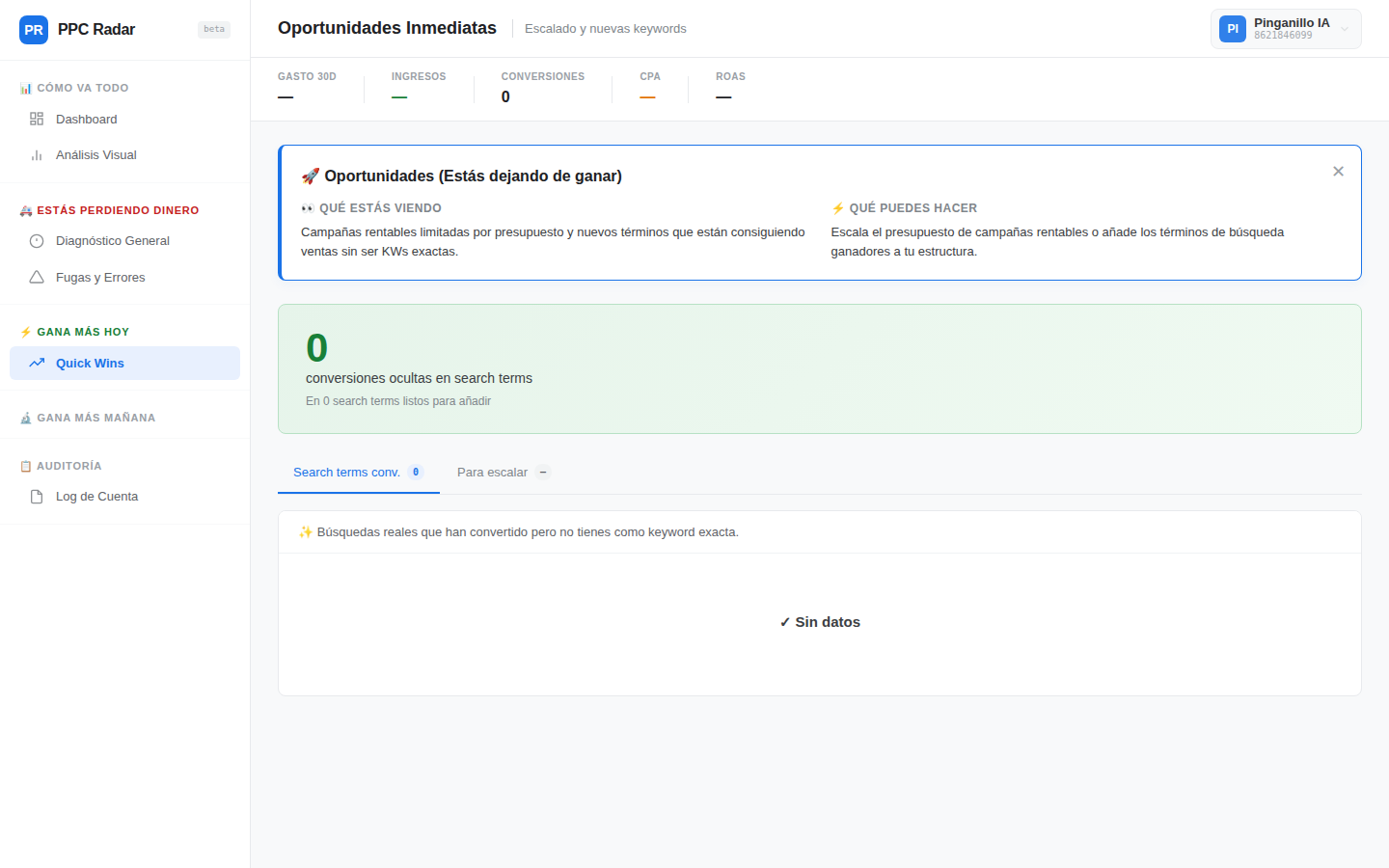Select Quick Wins in sidebar

(124, 364)
